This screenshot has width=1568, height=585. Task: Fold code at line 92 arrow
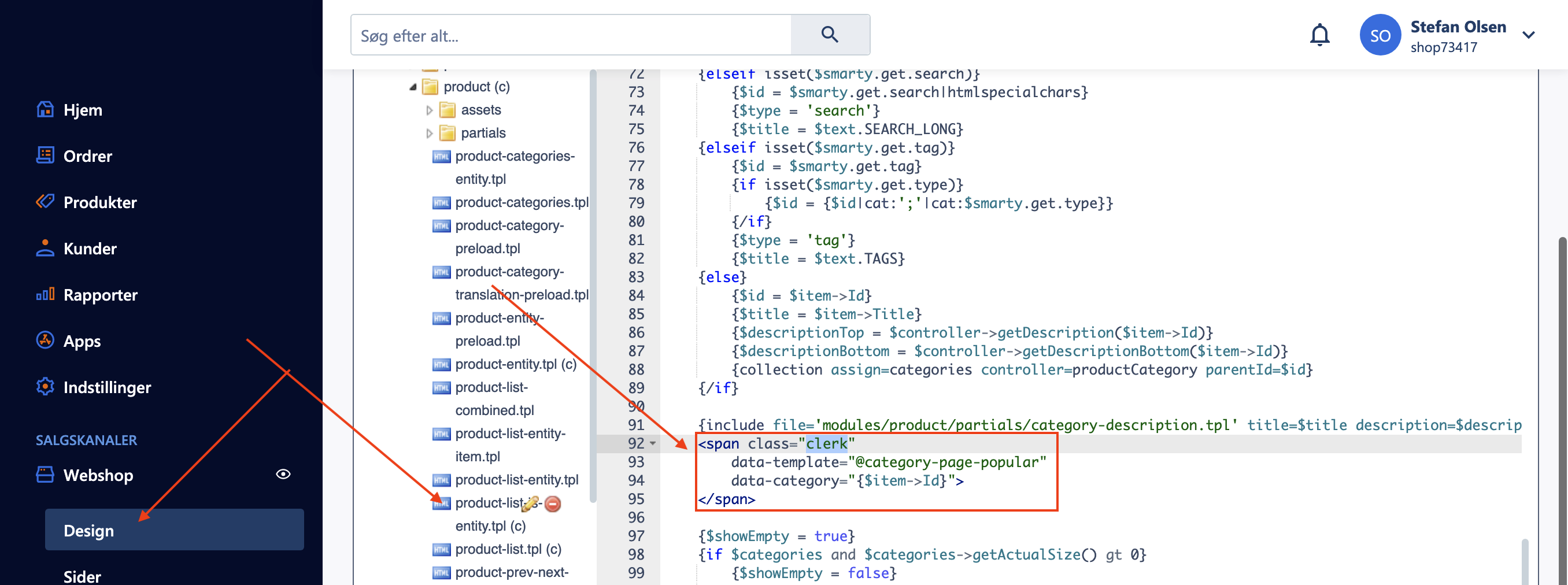pos(653,444)
